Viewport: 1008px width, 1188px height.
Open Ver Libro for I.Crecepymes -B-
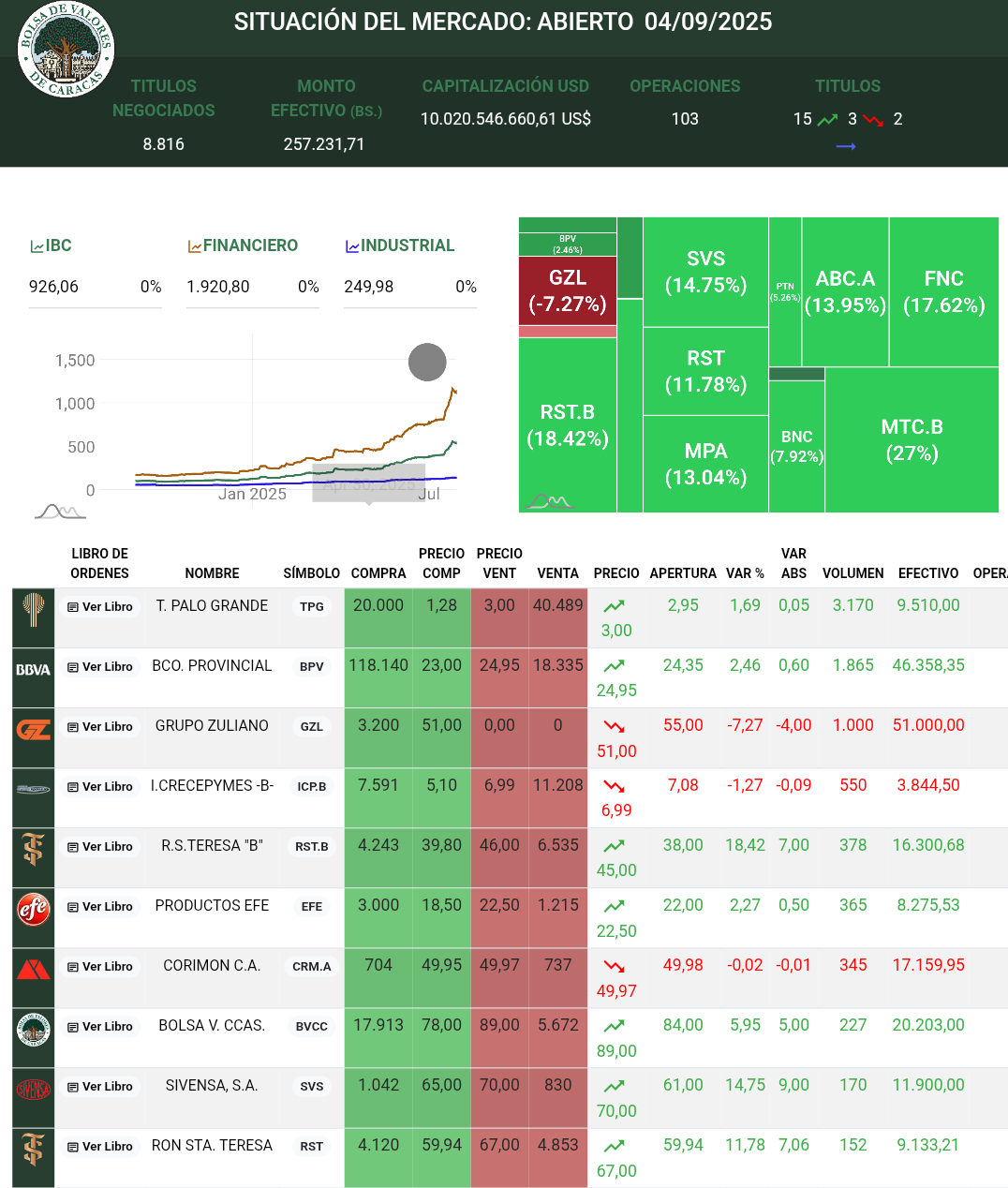[x=100, y=787]
